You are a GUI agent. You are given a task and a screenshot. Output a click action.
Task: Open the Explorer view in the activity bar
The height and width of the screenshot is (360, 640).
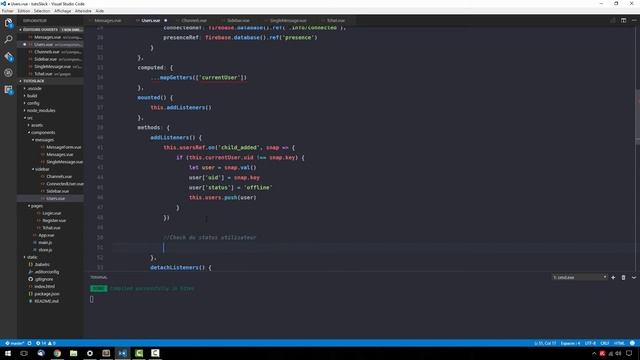point(8,23)
